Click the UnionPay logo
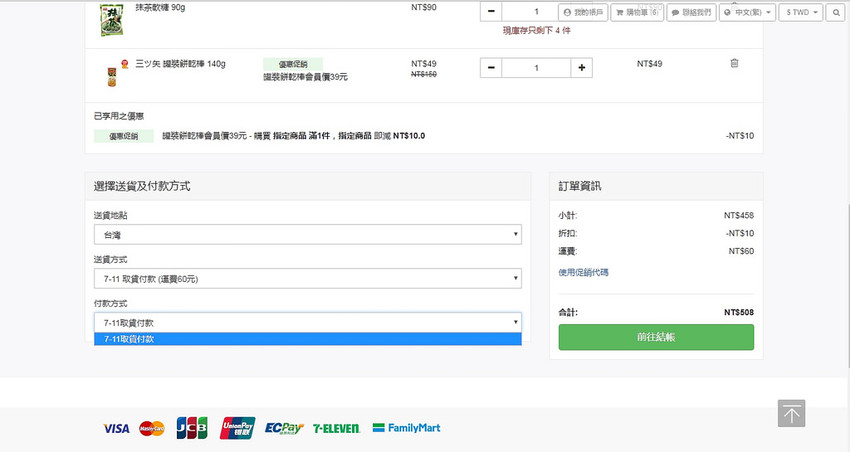The width and height of the screenshot is (850, 452). 237,428
